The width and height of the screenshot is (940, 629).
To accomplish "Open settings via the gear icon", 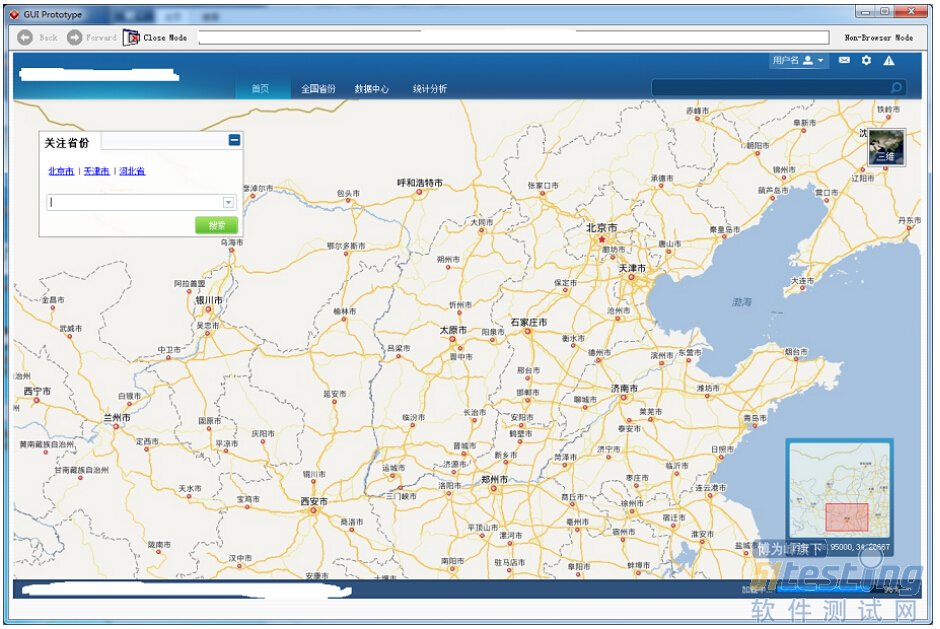I will (866, 60).
